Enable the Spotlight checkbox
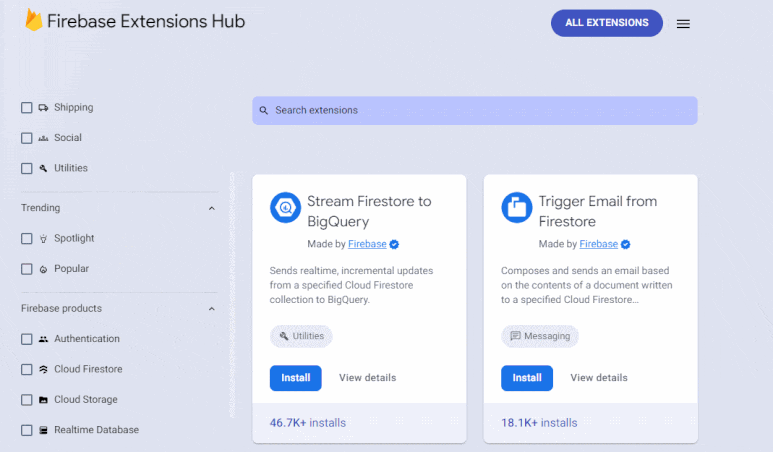Screen dimensions: 773x452 coord(27,239)
